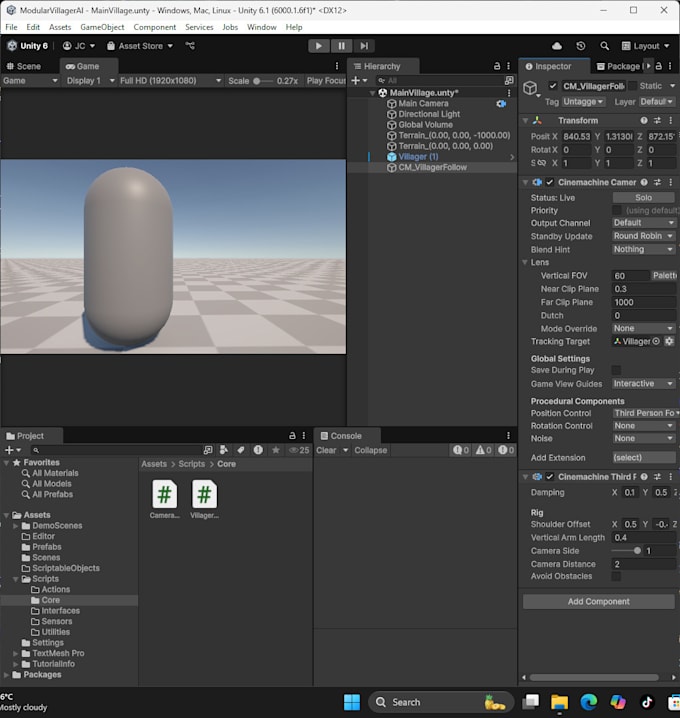Click the Tracking Target gear icon
680x718 pixels.
pos(669,341)
